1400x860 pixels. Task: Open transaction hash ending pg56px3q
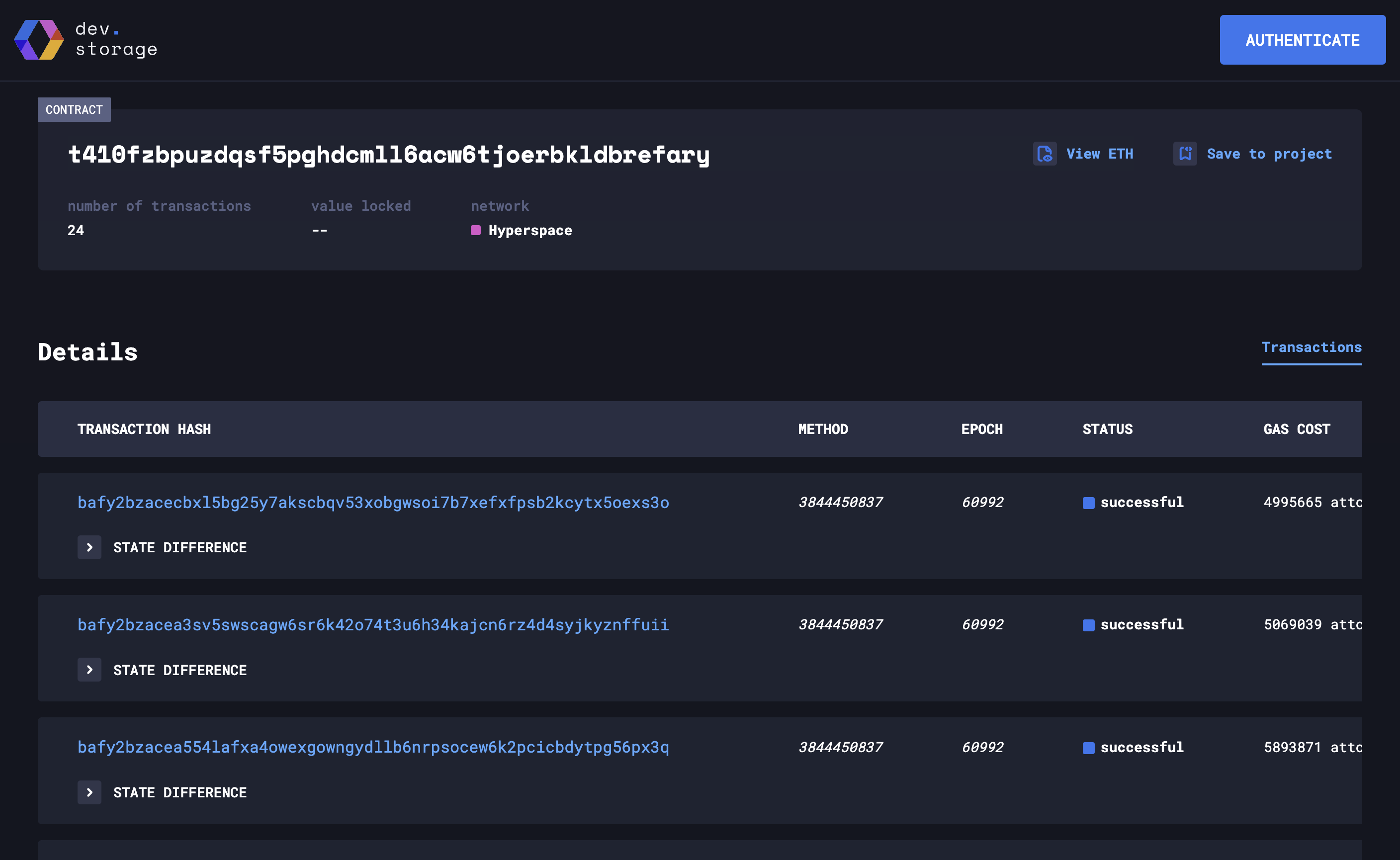[x=373, y=747]
